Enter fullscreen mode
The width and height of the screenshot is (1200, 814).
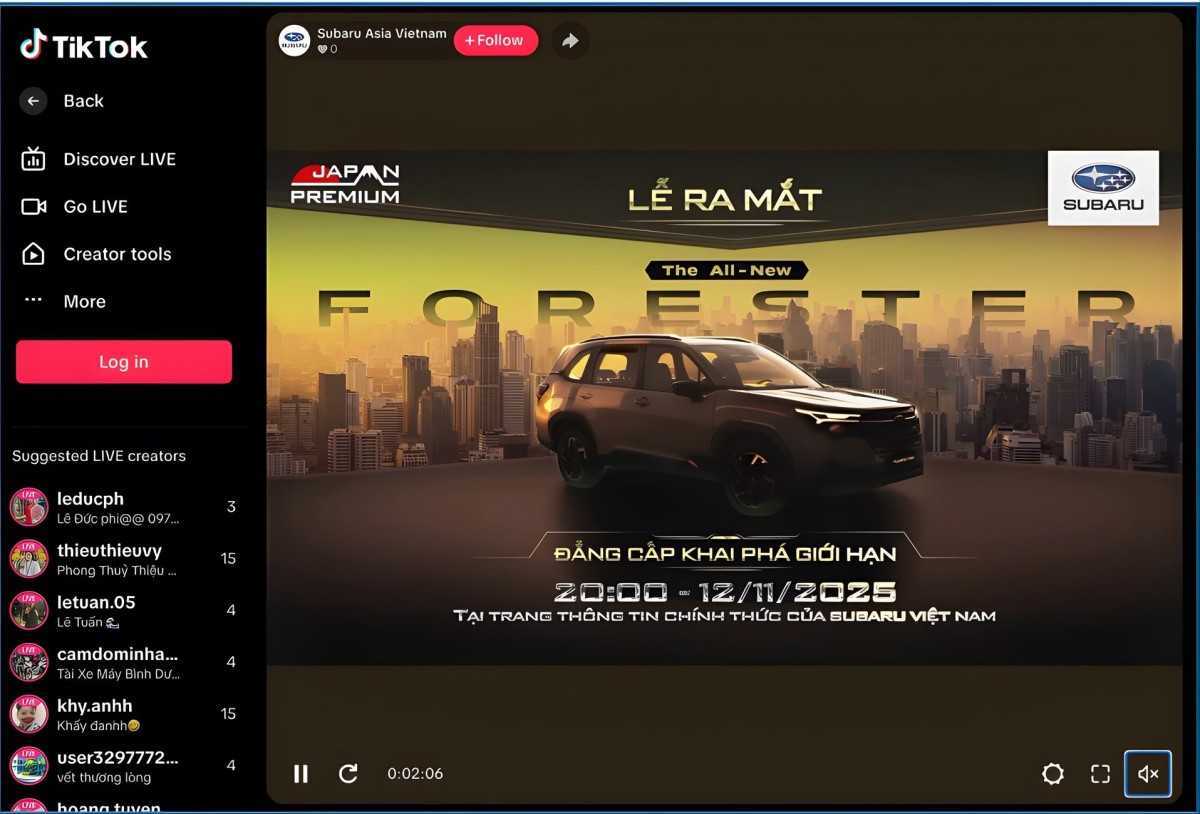[1101, 773]
